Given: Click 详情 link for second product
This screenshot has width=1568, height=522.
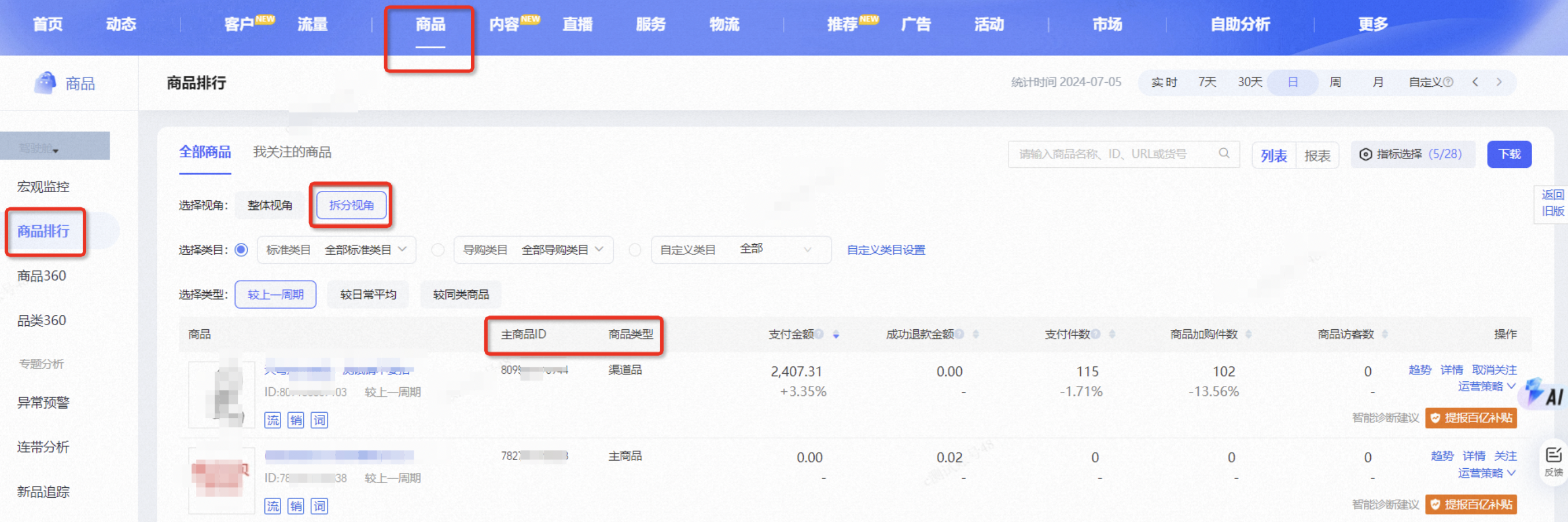Looking at the screenshot, I should click(1474, 455).
